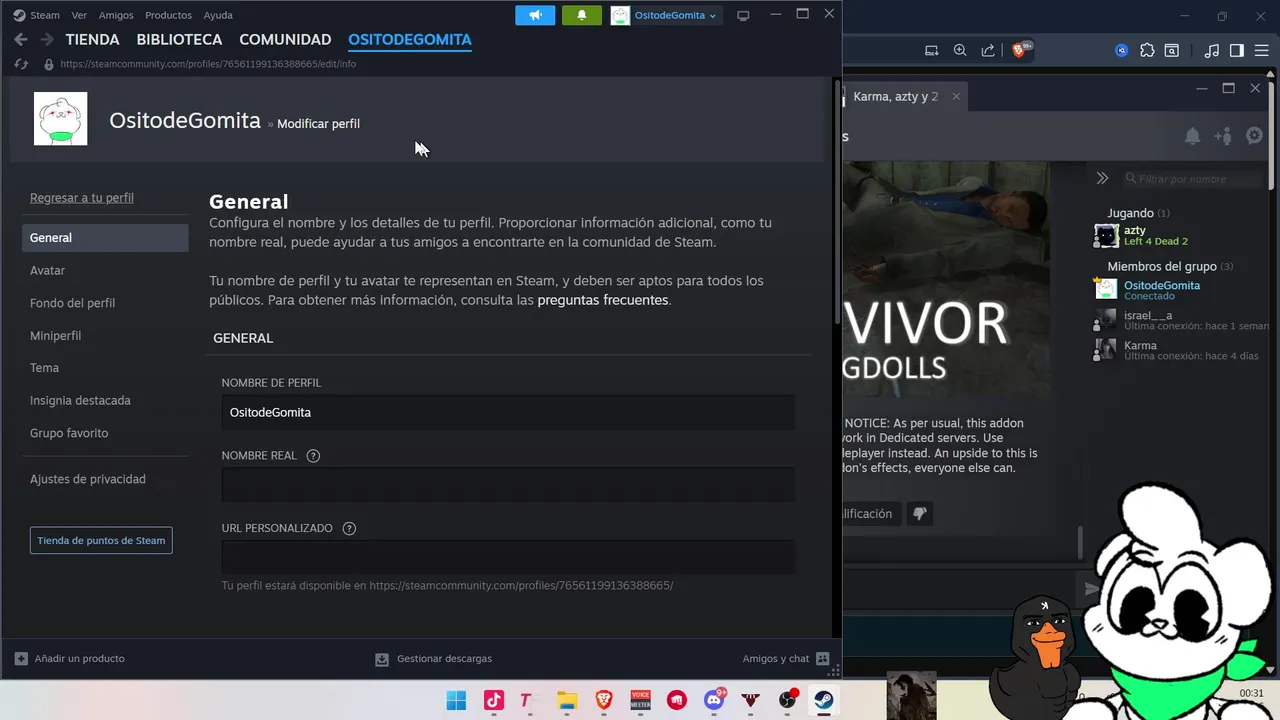The width and height of the screenshot is (1280, 720).
Task: Select Avatar in profile sidebar
Action: tap(47, 271)
